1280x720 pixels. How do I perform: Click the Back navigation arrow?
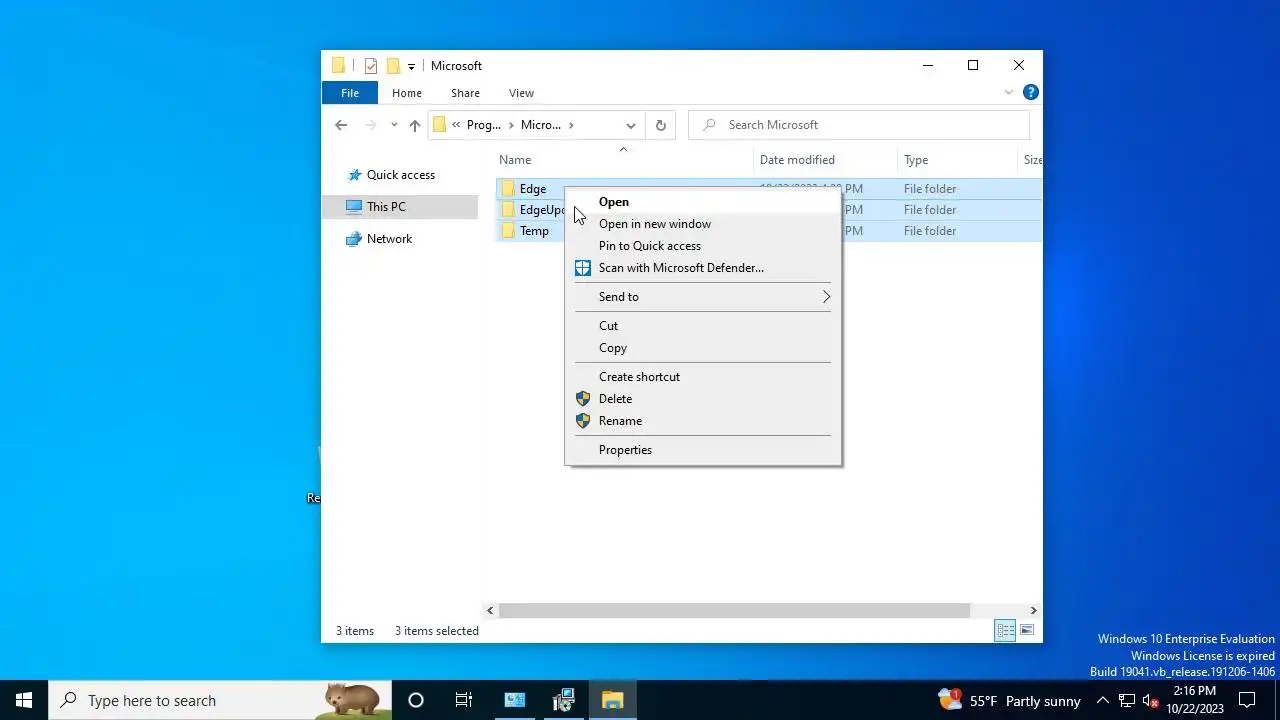click(341, 125)
